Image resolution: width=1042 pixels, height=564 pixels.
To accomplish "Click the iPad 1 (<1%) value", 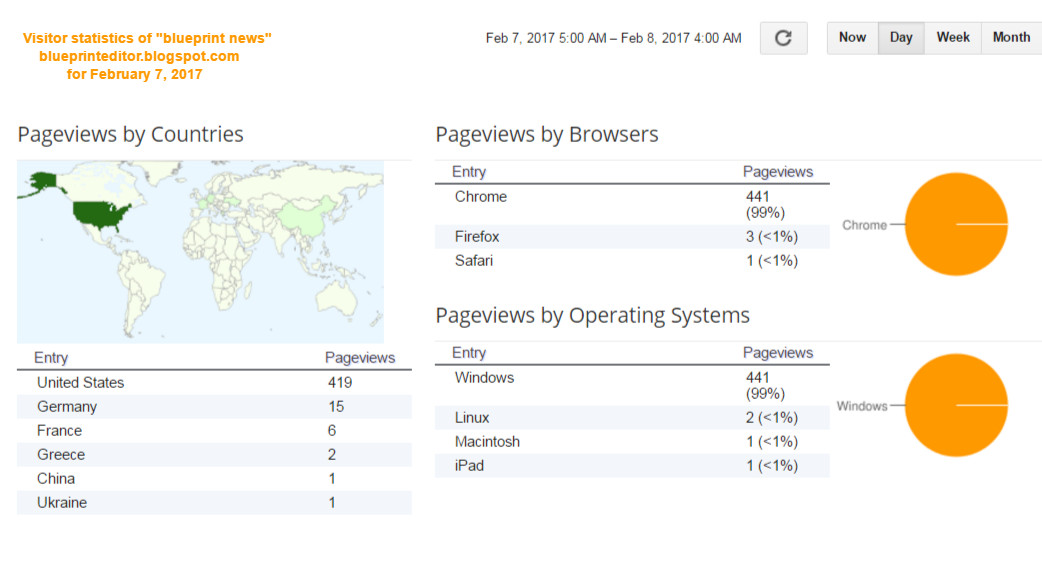I will (x=772, y=465).
